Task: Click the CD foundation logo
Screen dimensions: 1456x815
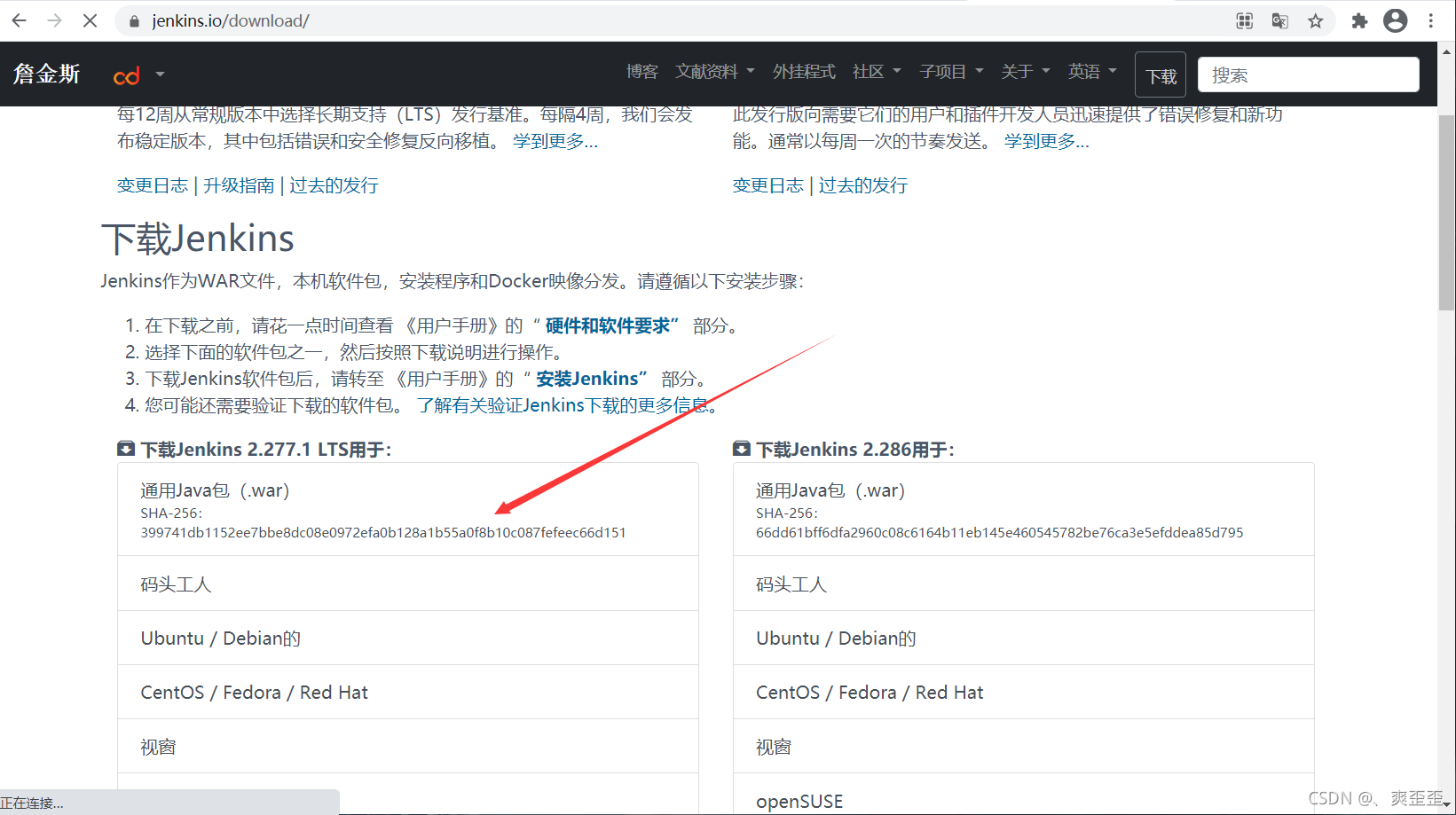Action: [x=126, y=75]
